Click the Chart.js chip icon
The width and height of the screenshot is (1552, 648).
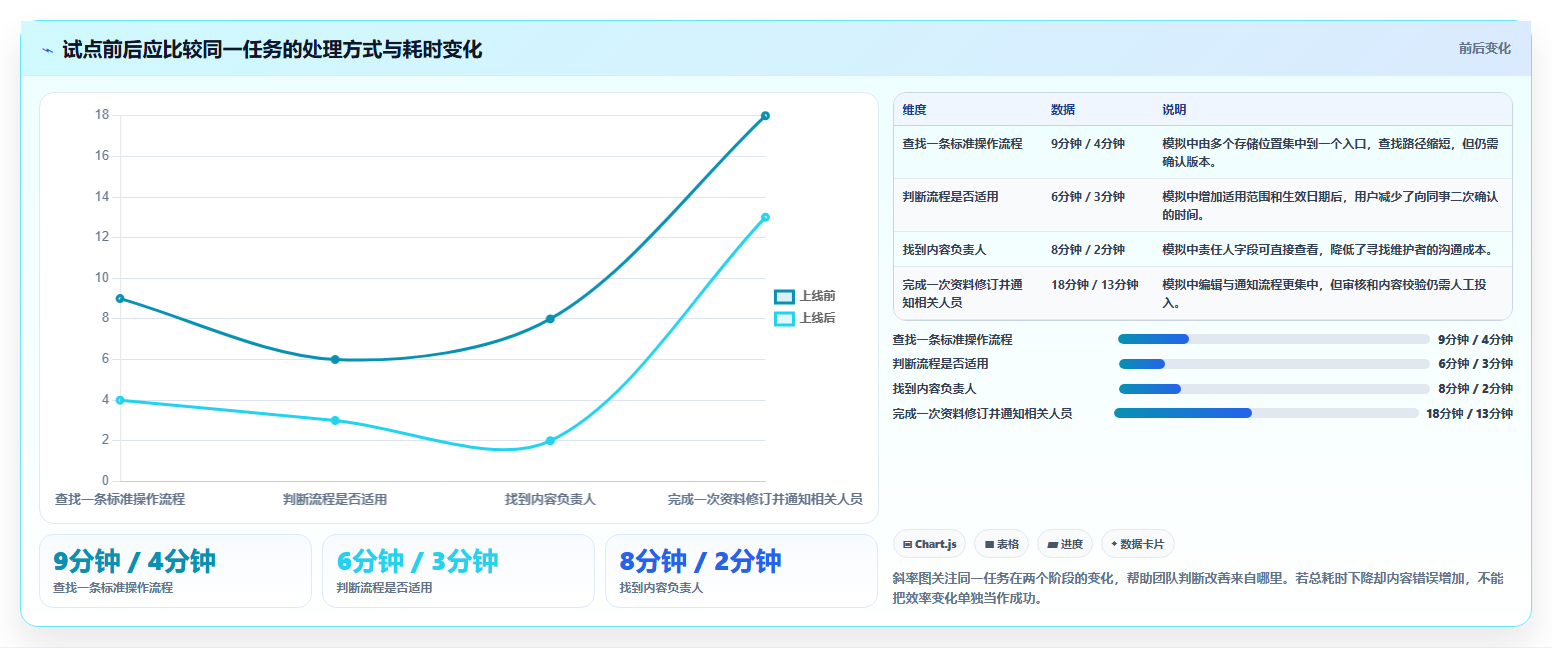click(907, 545)
